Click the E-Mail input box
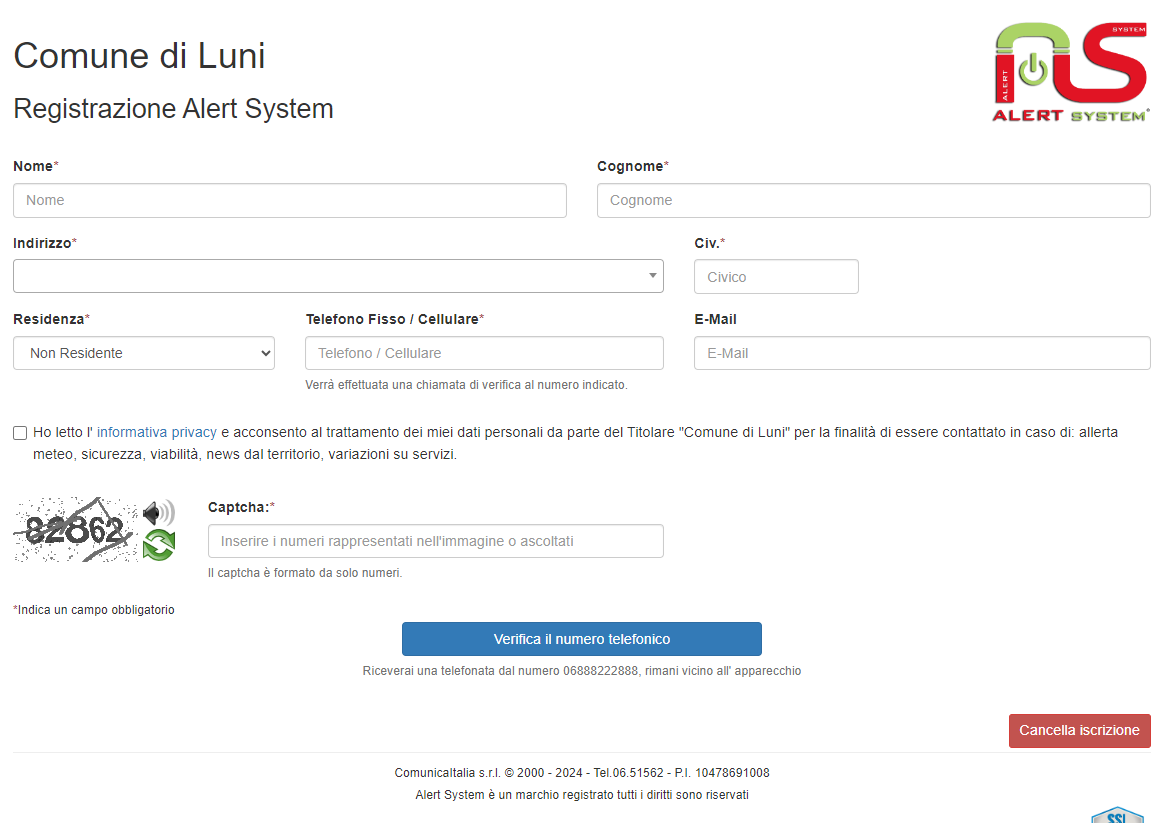 coord(921,353)
